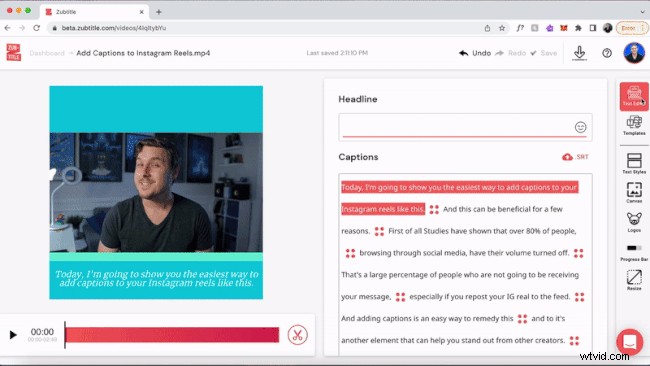Close the Zubtitle browser tab
650x366 pixels.
coord(141,12)
